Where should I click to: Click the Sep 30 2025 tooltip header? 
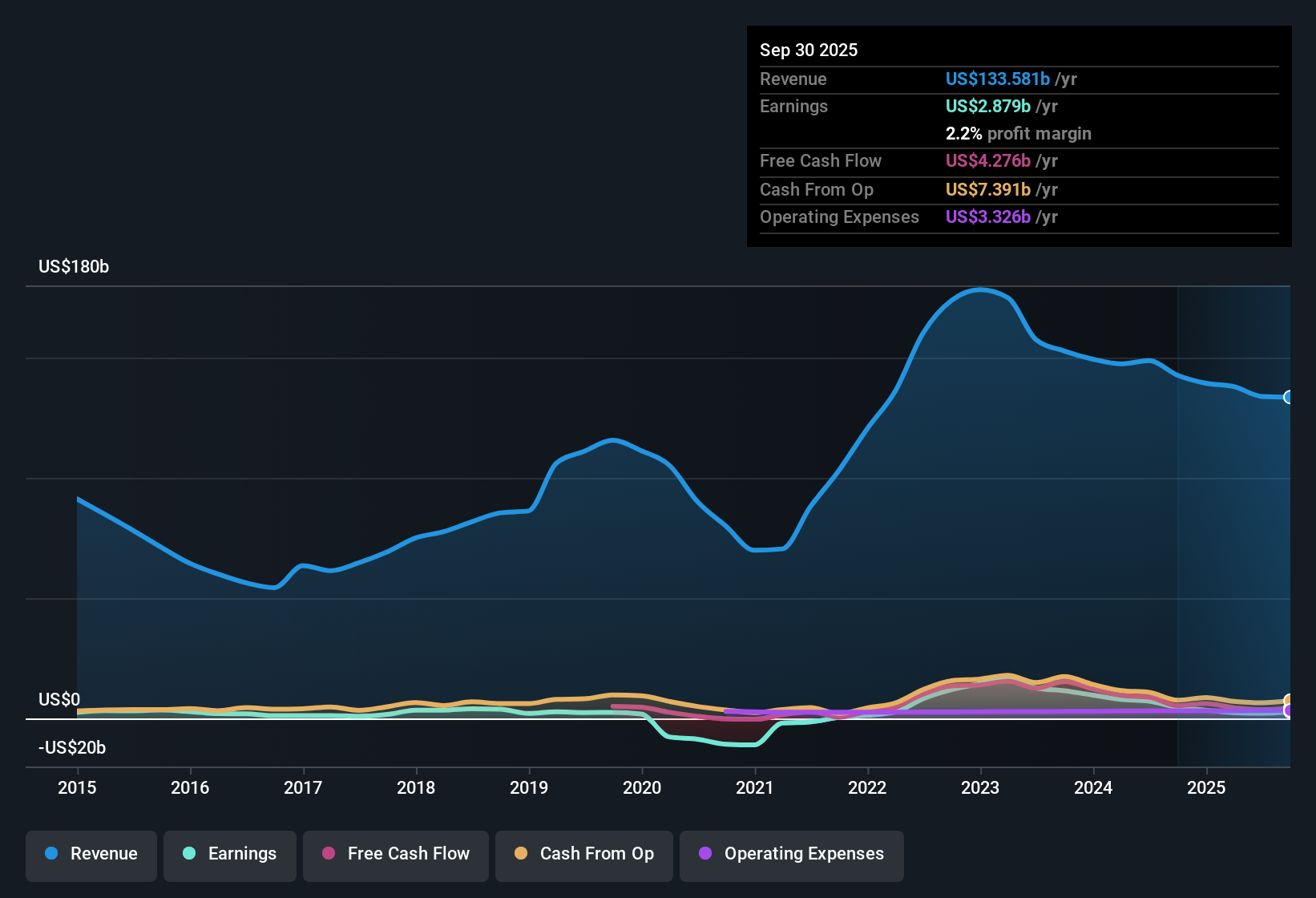click(809, 50)
